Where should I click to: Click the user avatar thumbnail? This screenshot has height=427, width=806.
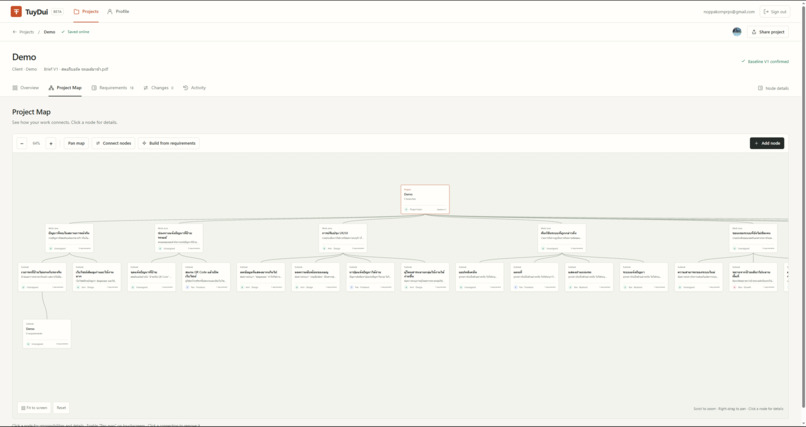coord(737,32)
